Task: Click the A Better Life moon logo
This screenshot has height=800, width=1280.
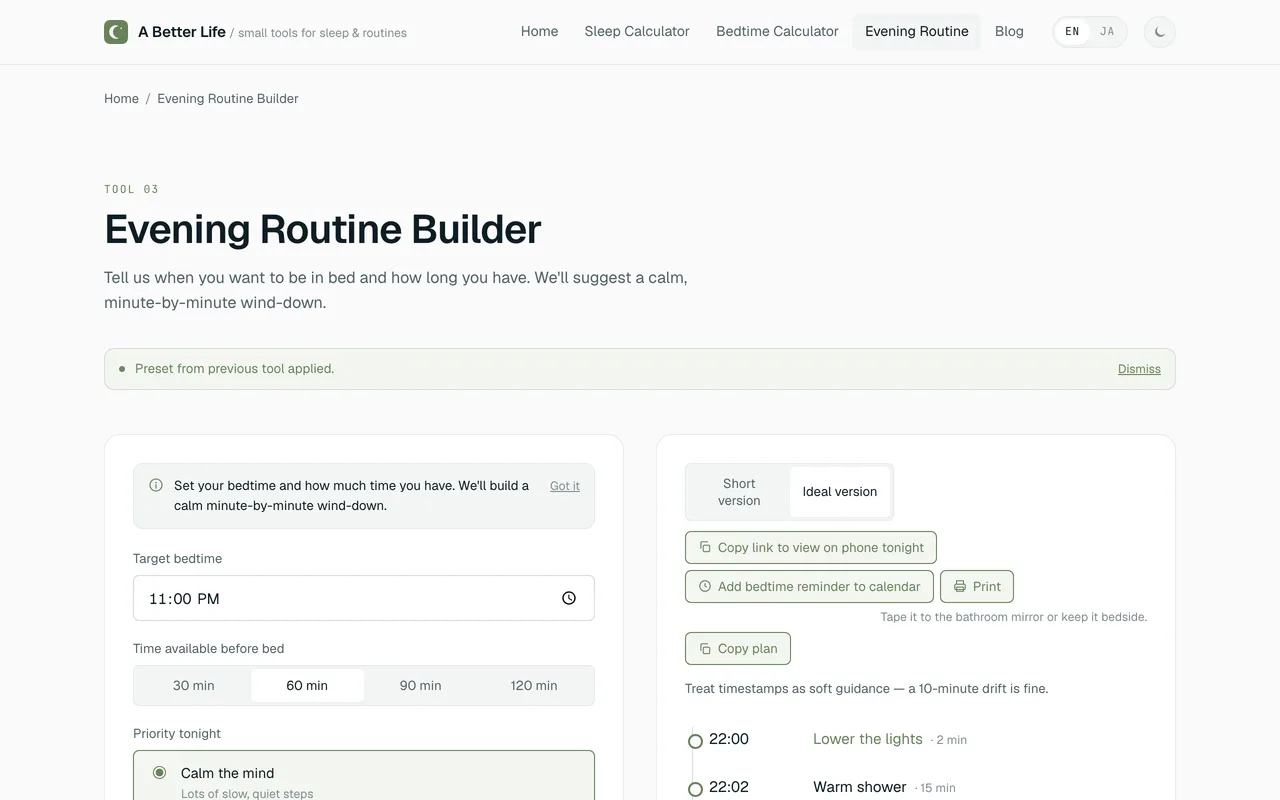Action: point(116,32)
